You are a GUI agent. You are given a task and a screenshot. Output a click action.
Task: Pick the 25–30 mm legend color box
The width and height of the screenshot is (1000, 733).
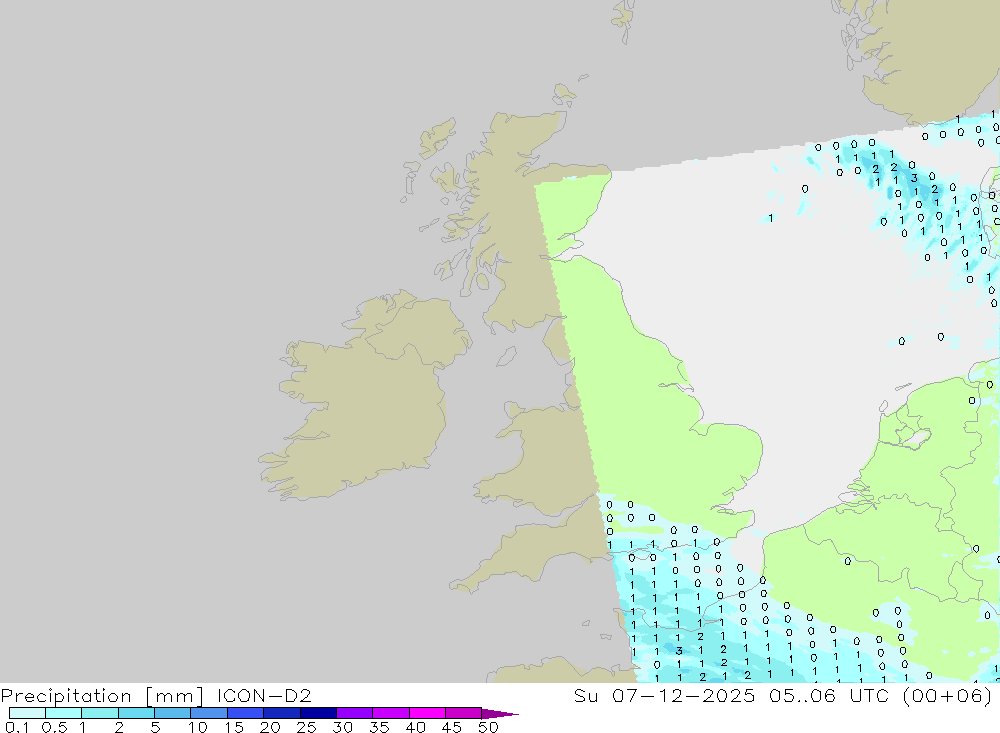(318, 713)
